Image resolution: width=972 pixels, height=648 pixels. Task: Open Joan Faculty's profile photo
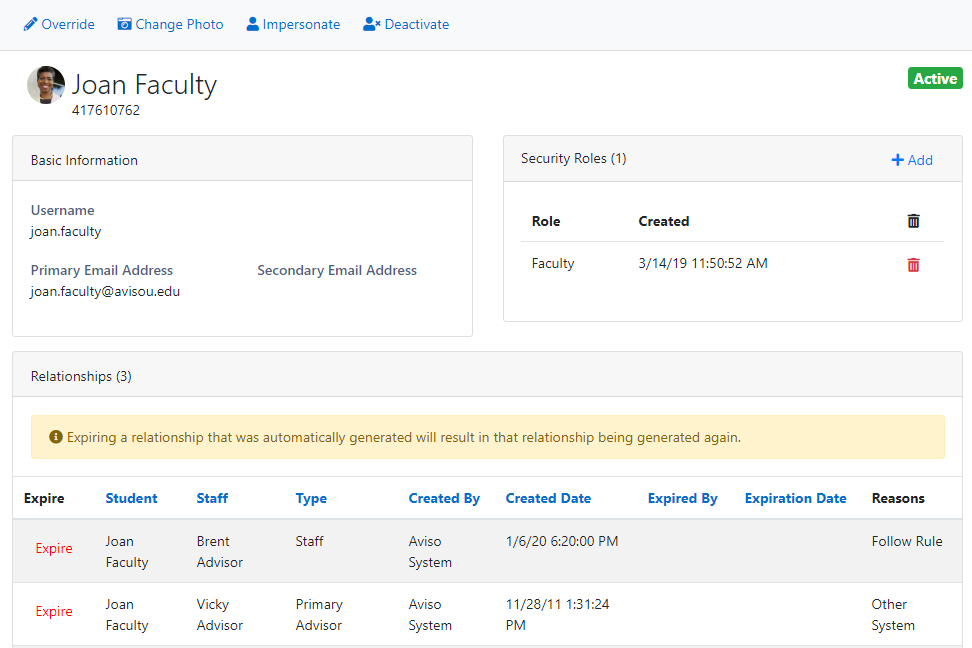46,85
